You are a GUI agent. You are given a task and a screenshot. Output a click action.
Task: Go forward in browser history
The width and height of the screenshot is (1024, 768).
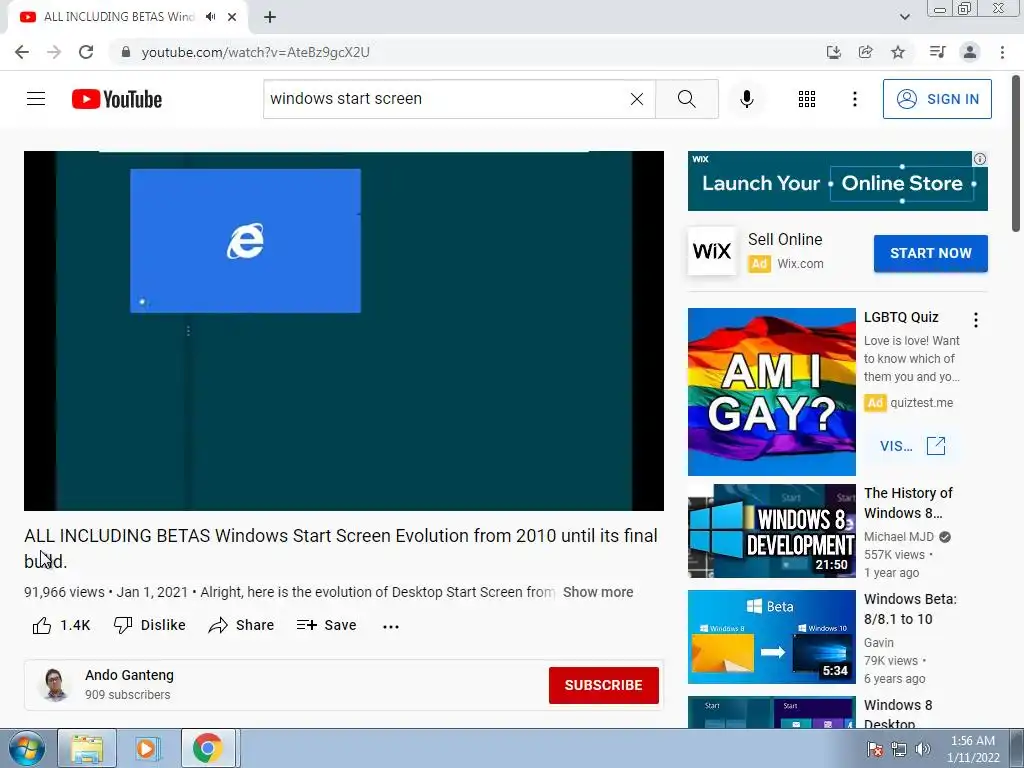pos(54,52)
